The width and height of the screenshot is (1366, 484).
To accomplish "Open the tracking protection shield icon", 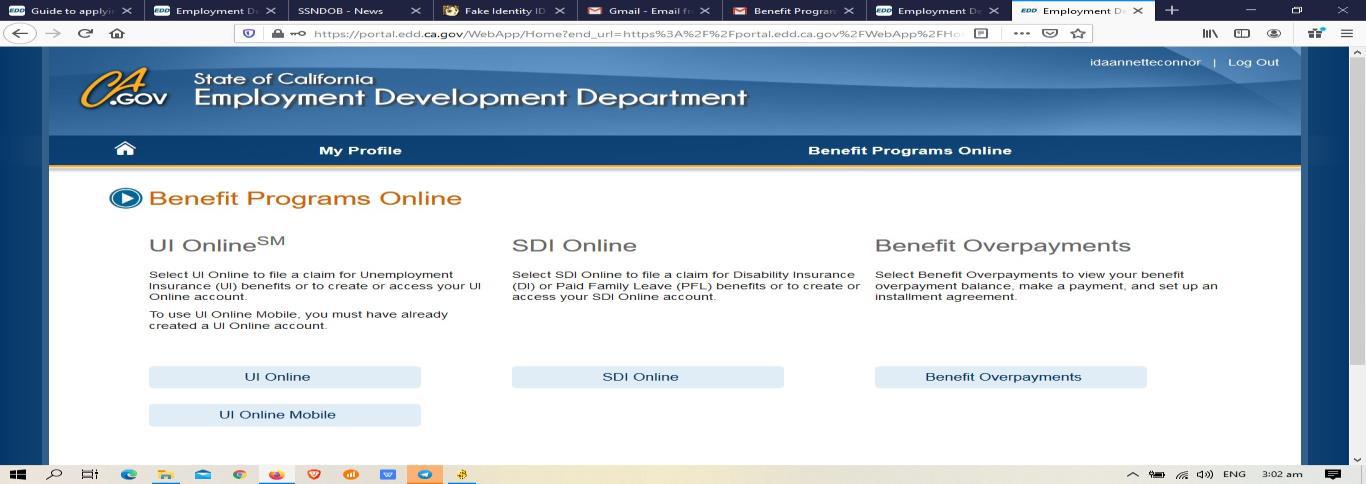I will 250,33.
